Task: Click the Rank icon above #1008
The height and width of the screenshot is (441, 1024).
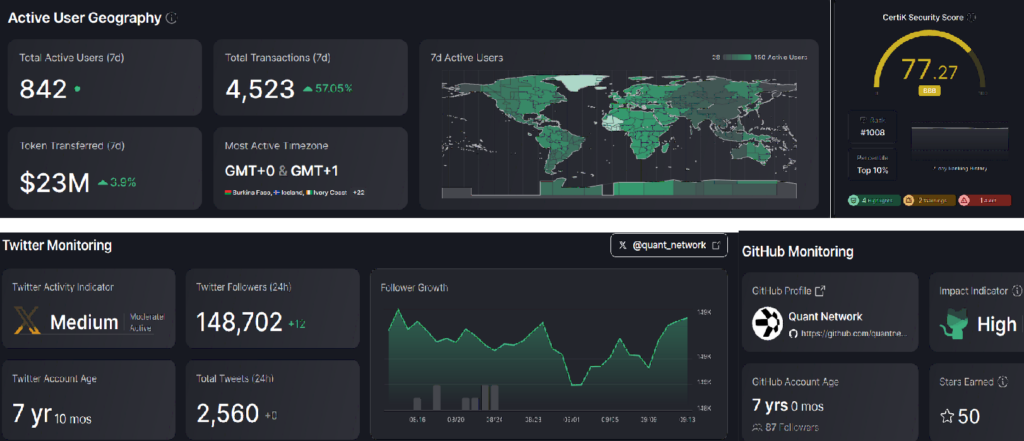Action: tap(862, 121)
